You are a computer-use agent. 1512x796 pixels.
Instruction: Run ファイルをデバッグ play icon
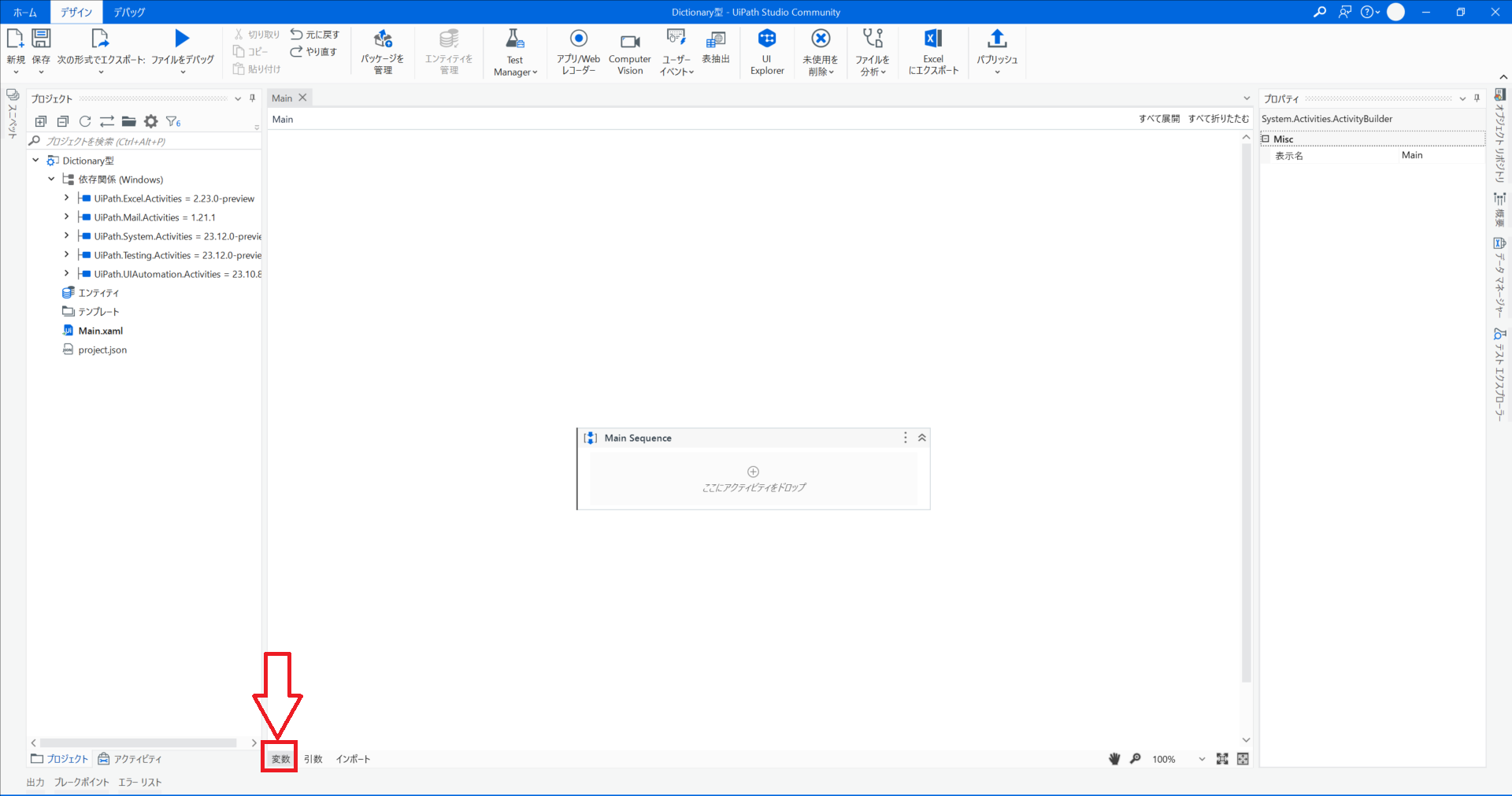[x=182, y=38]
